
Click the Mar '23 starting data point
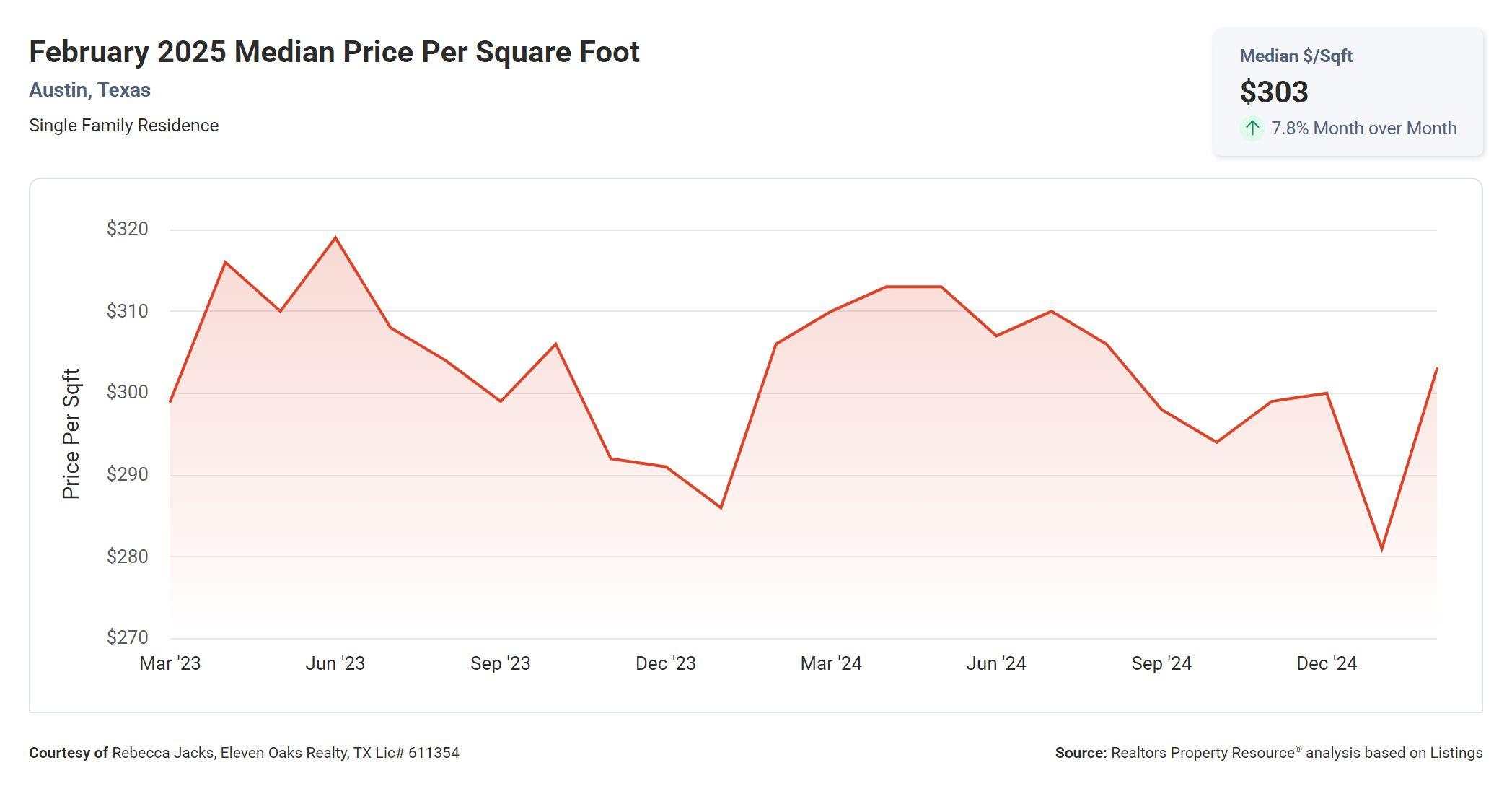170,401
